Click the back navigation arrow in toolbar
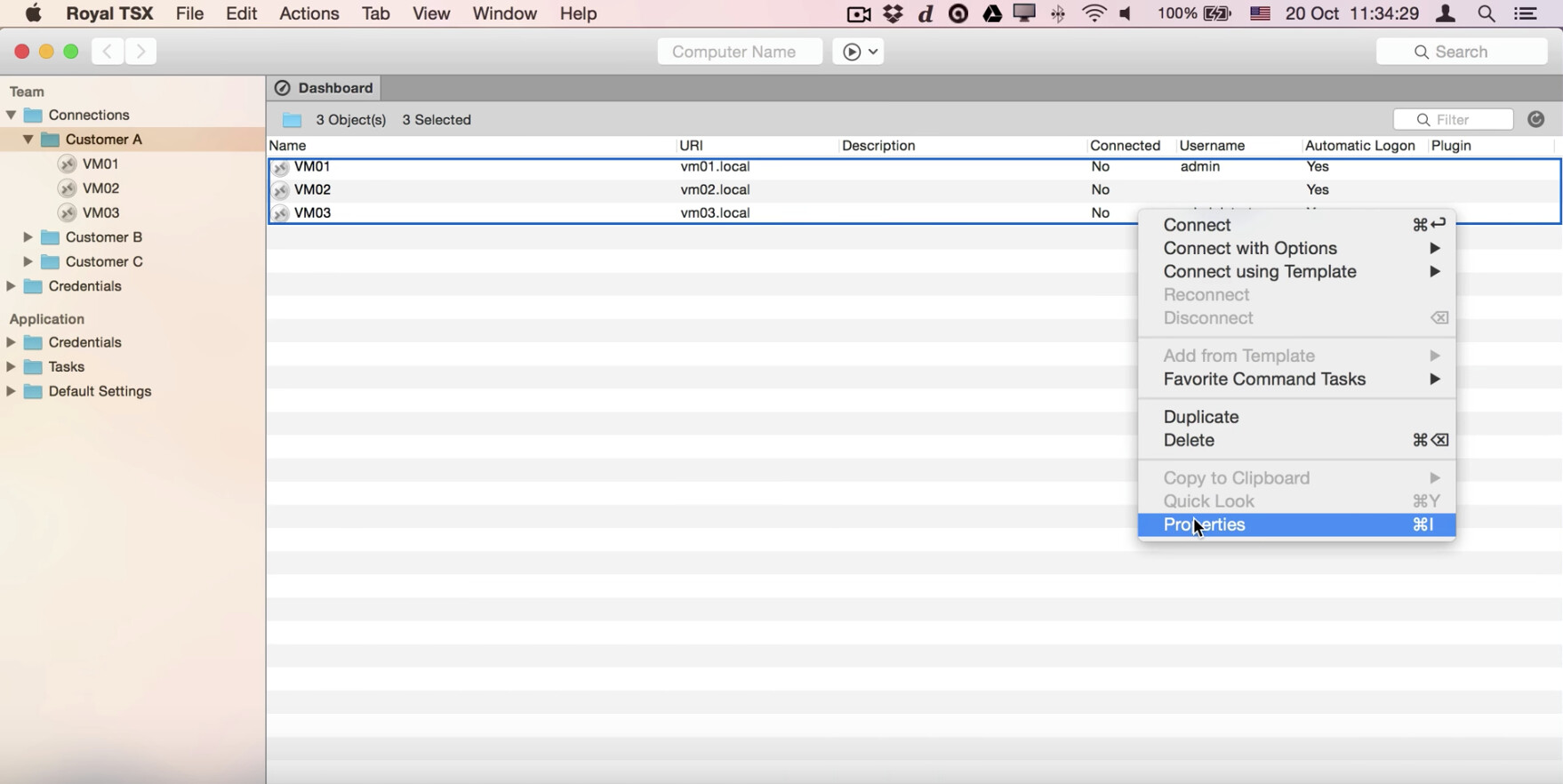The height and width of the screenshot is (784, 1563). 108,52
